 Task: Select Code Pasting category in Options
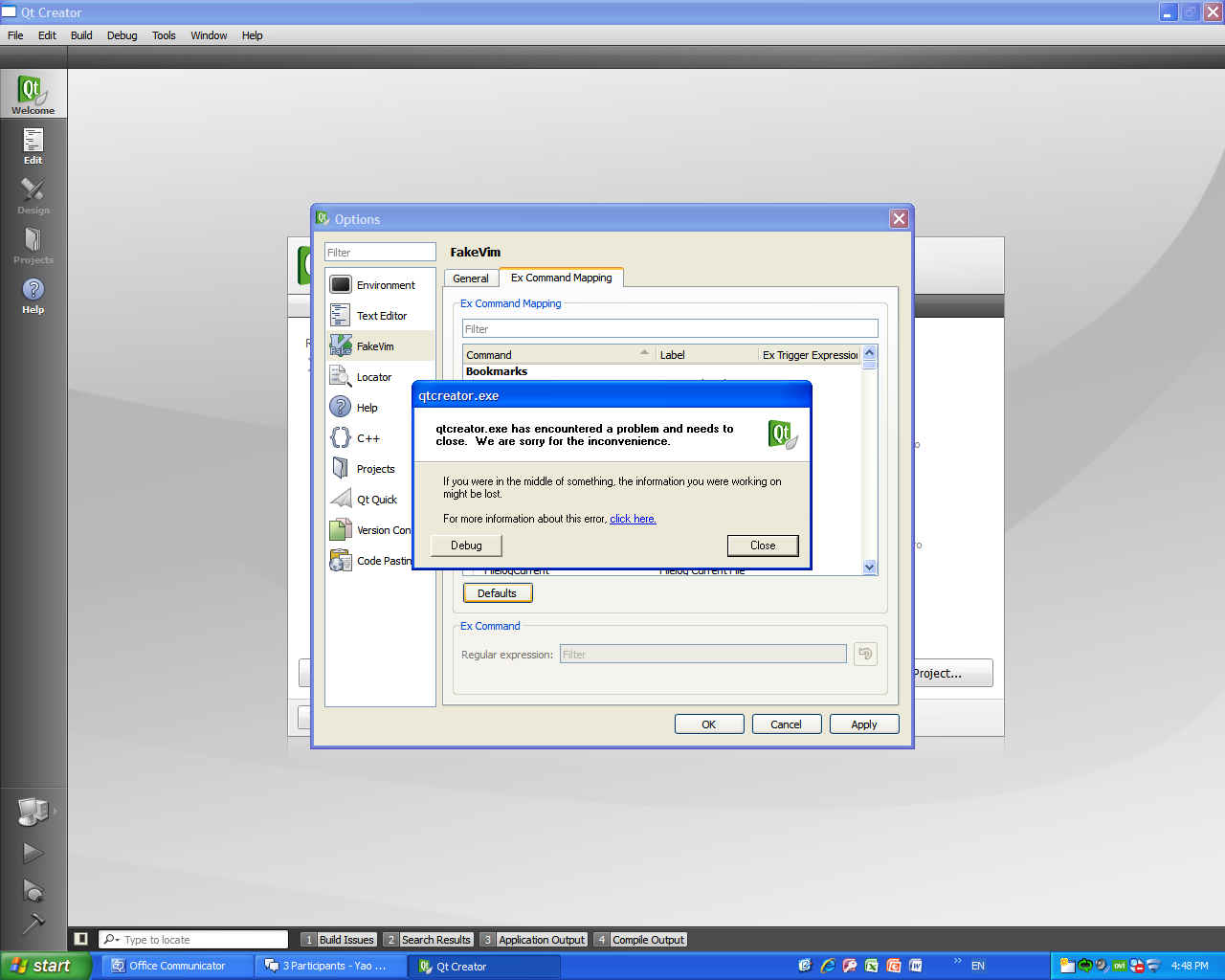coord(369,561)
